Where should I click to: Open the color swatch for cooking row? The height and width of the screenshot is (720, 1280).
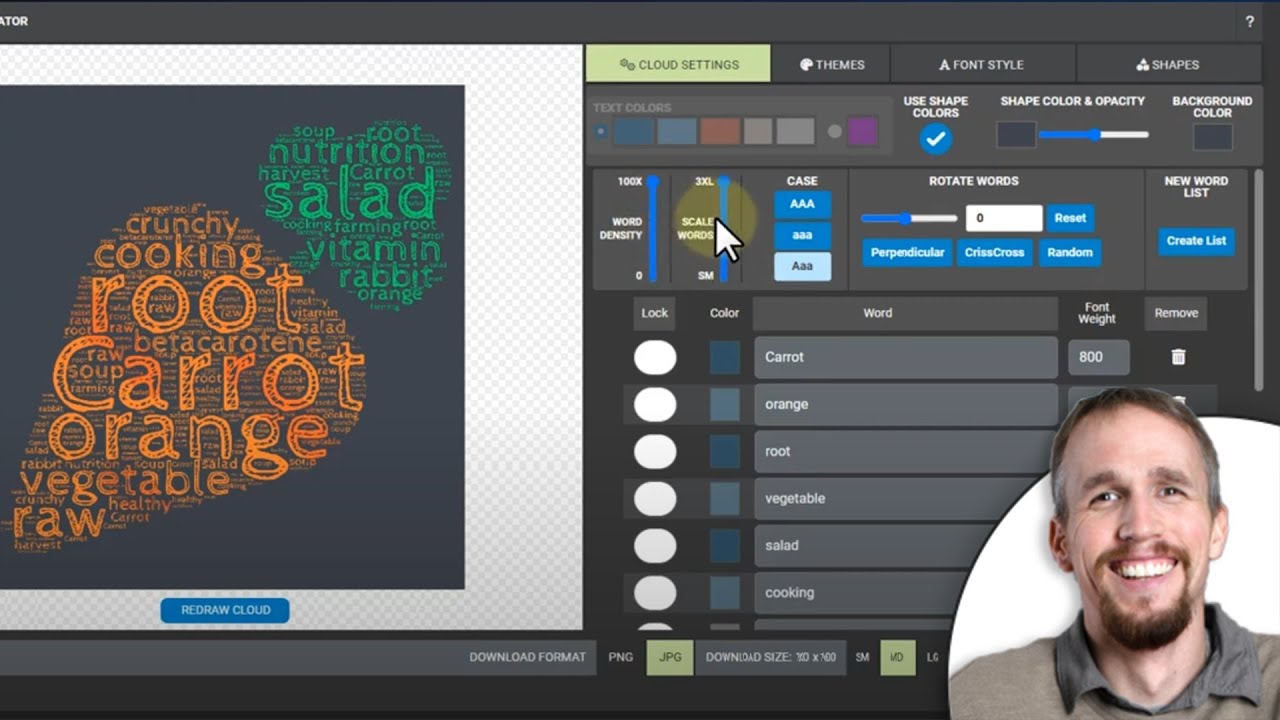[x=725, y=592]
